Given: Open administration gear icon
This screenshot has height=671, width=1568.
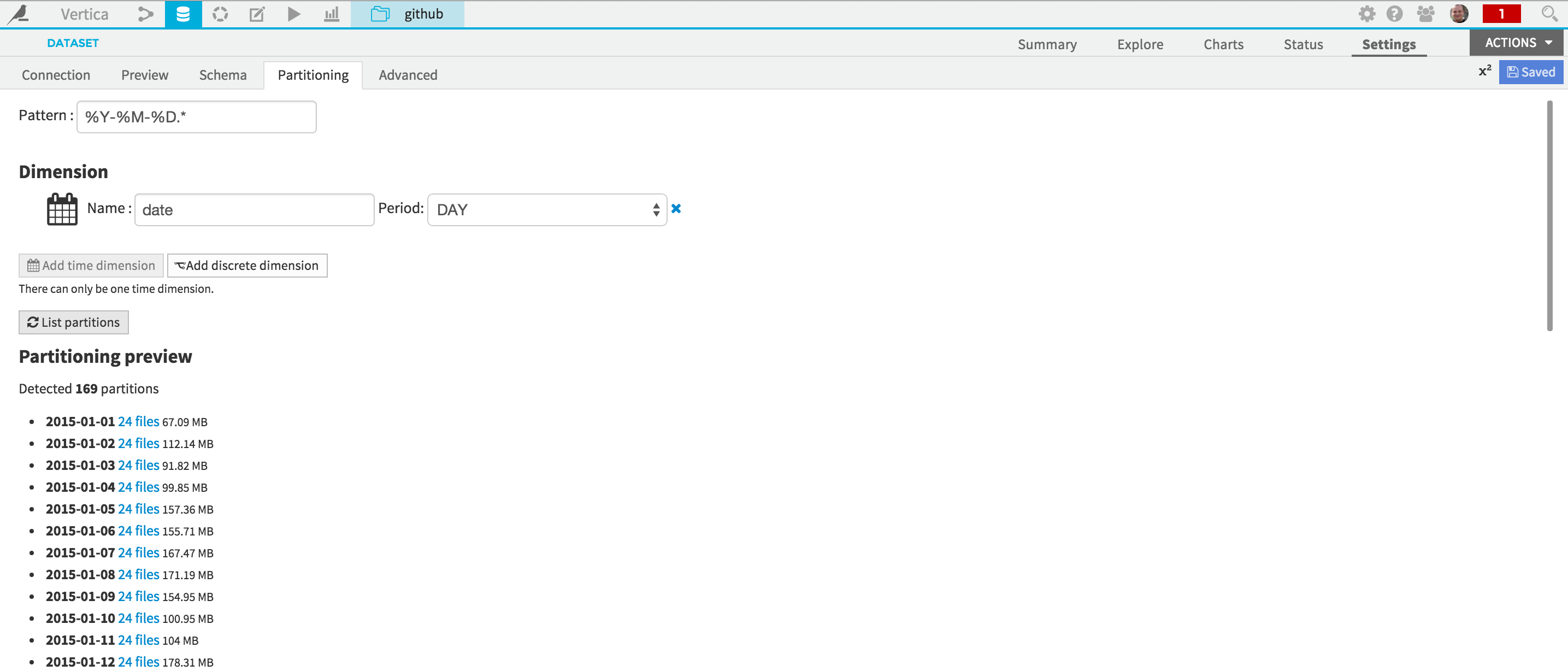Looking at the screenshot, I should 1366,14.
